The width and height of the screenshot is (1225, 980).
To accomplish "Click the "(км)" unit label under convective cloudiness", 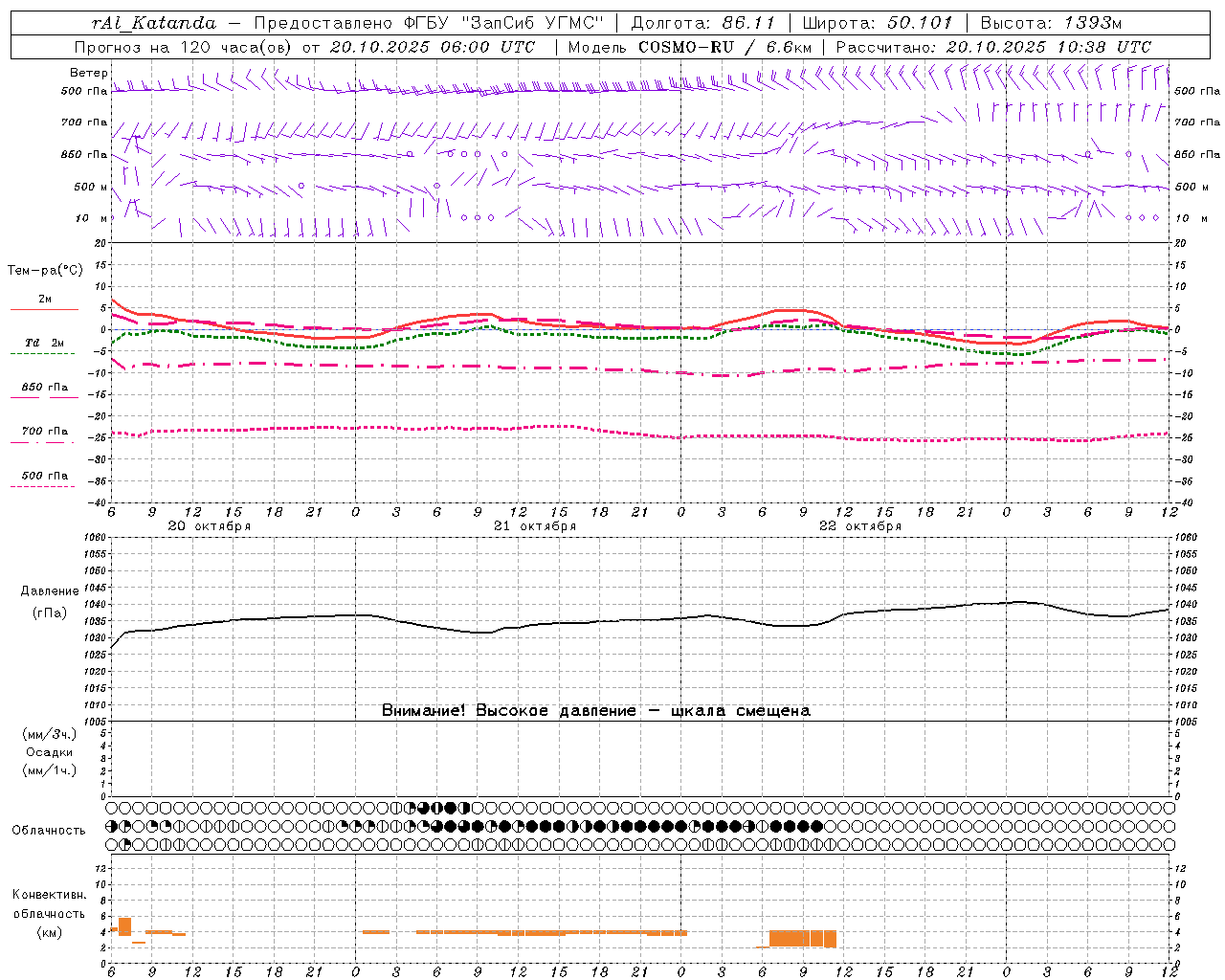I will (49, 932).
